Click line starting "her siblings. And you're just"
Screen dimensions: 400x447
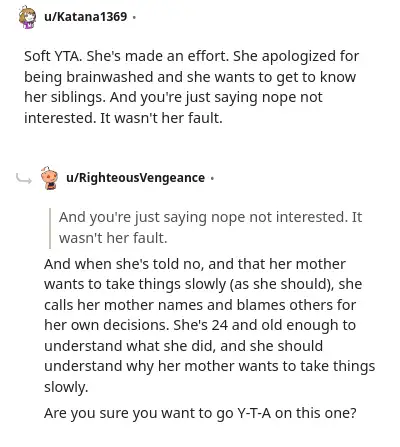pos(173,97)
